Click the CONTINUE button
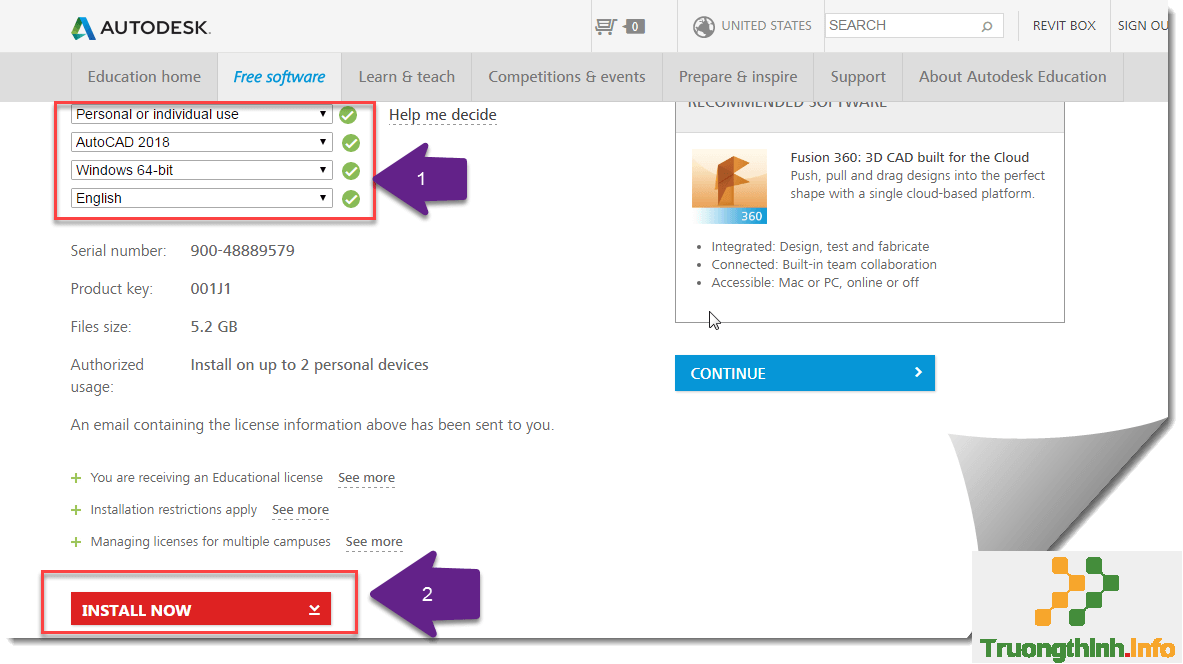 click(805, 373)
